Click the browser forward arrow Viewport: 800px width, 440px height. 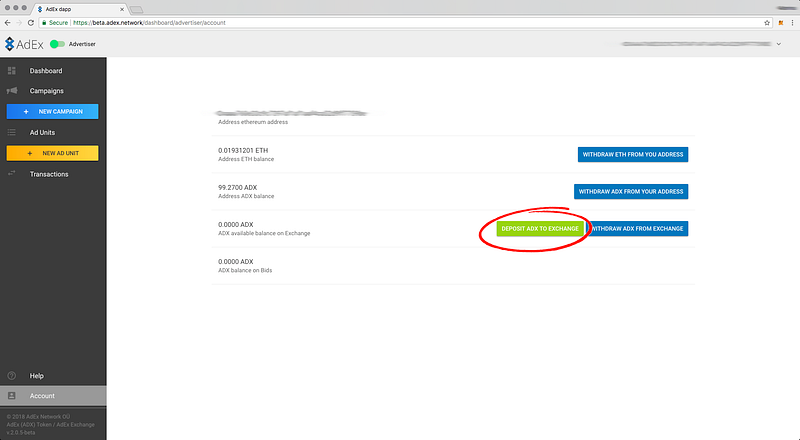[19, 22]
